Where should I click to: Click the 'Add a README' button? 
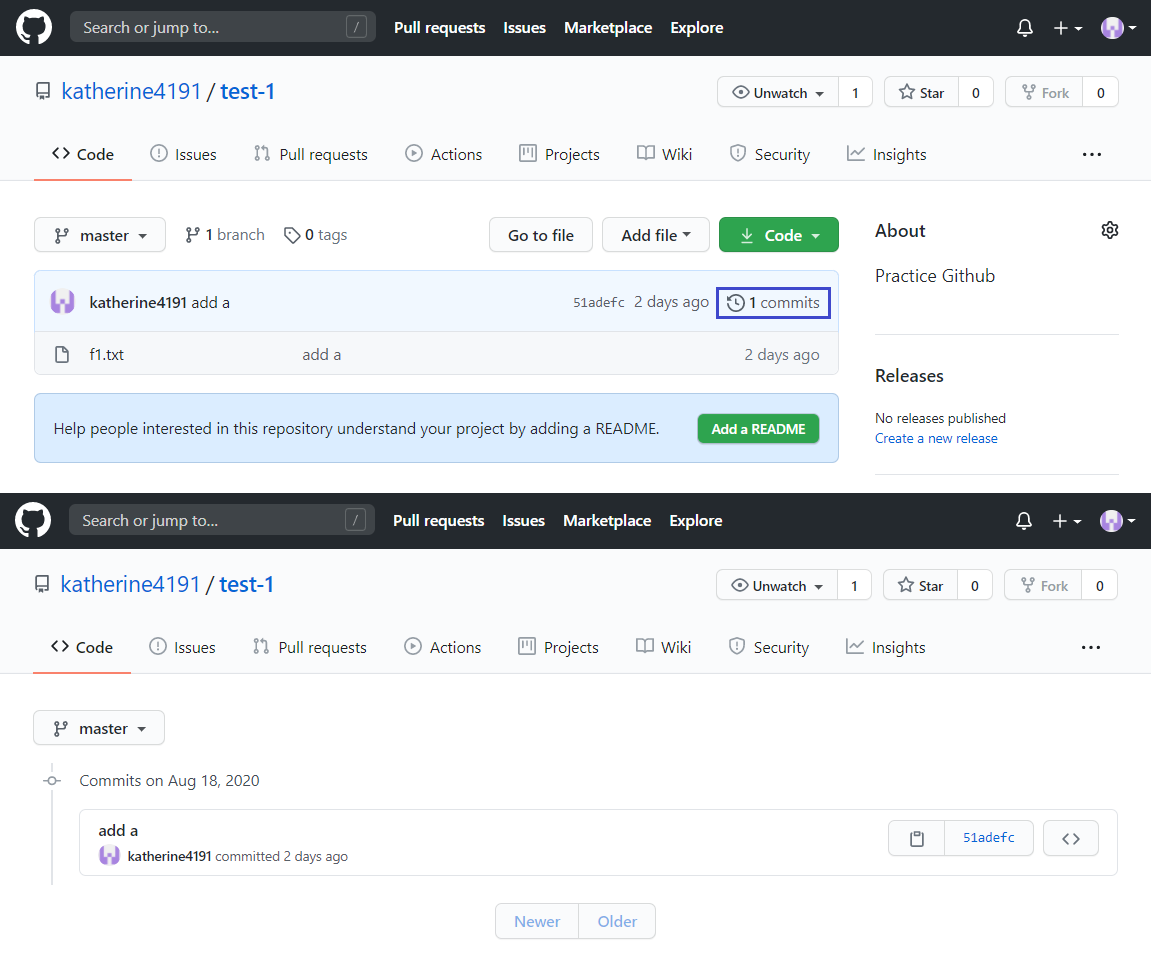758,429
